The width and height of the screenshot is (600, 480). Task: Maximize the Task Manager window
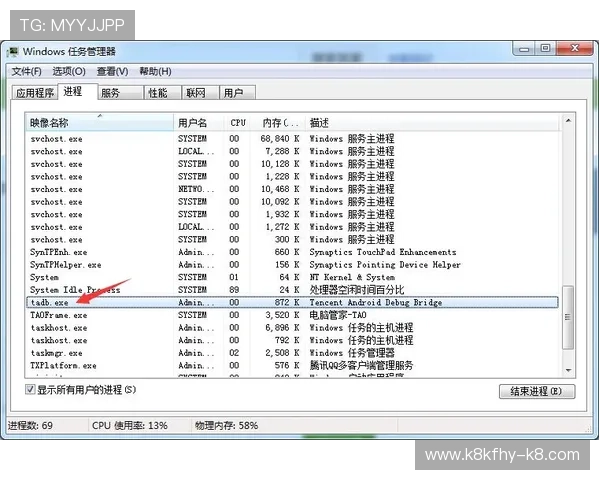pyautogui.click(x=546, y=49)
